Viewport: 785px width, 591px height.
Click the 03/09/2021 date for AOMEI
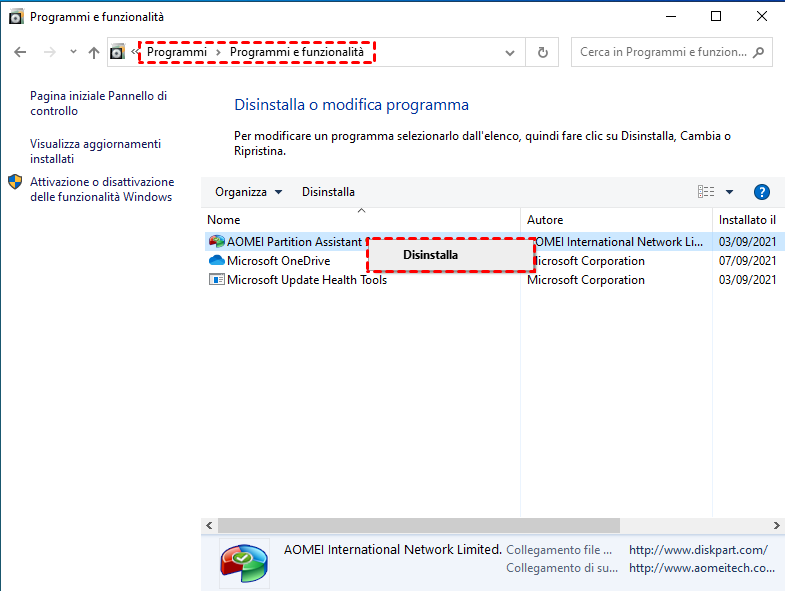click(747, 242)
